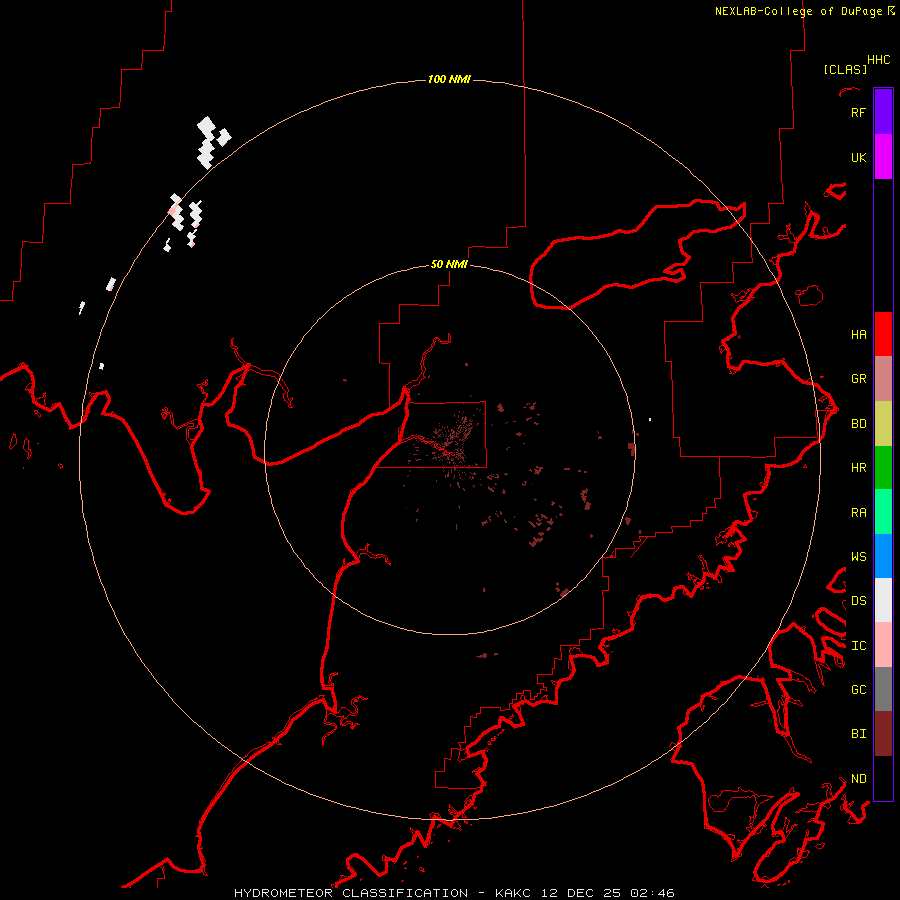
Task: Click the RF legend label
Action: coord(858,112)
